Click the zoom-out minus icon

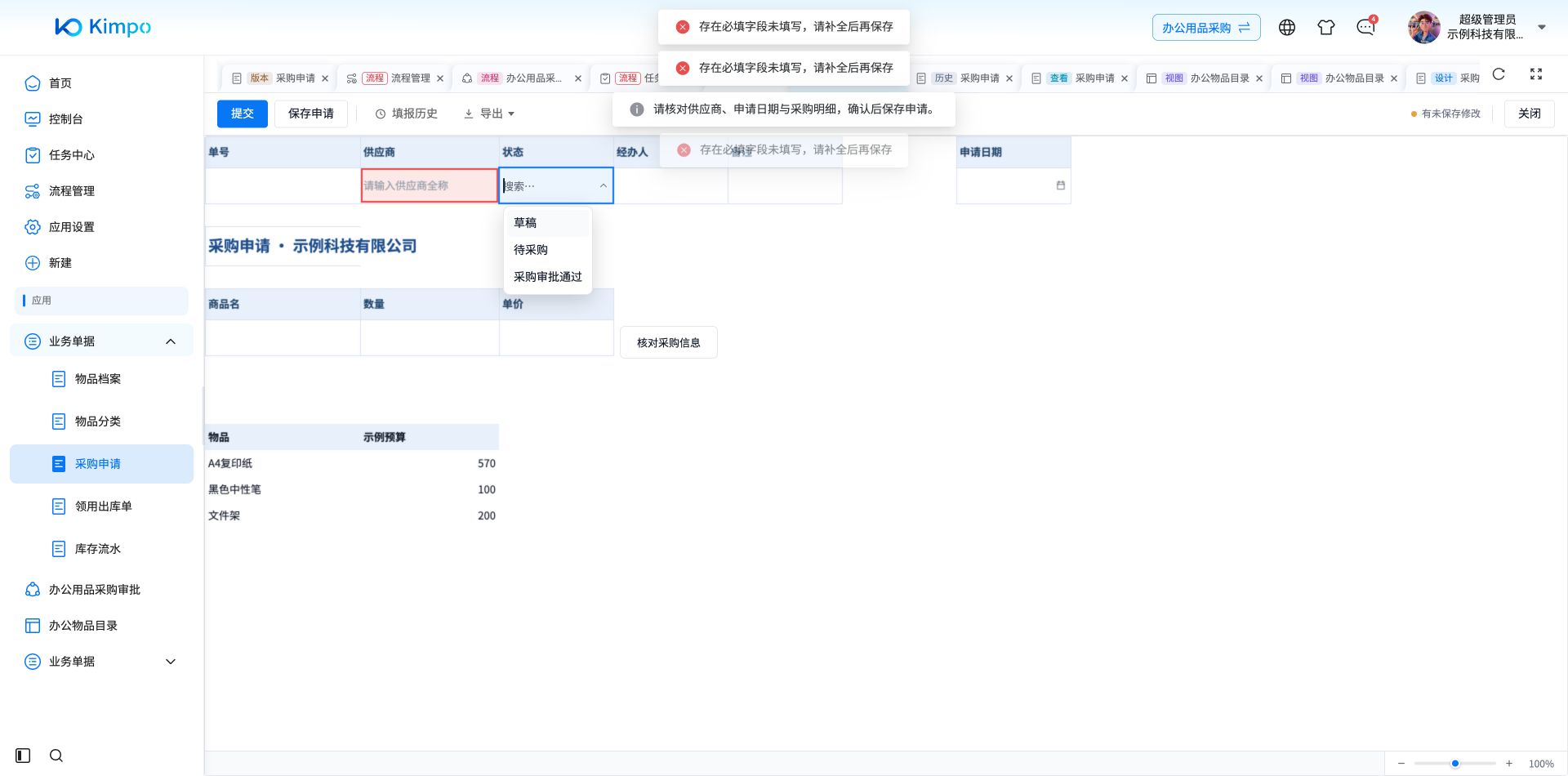pyautogui.click(x=1401, y=764)
